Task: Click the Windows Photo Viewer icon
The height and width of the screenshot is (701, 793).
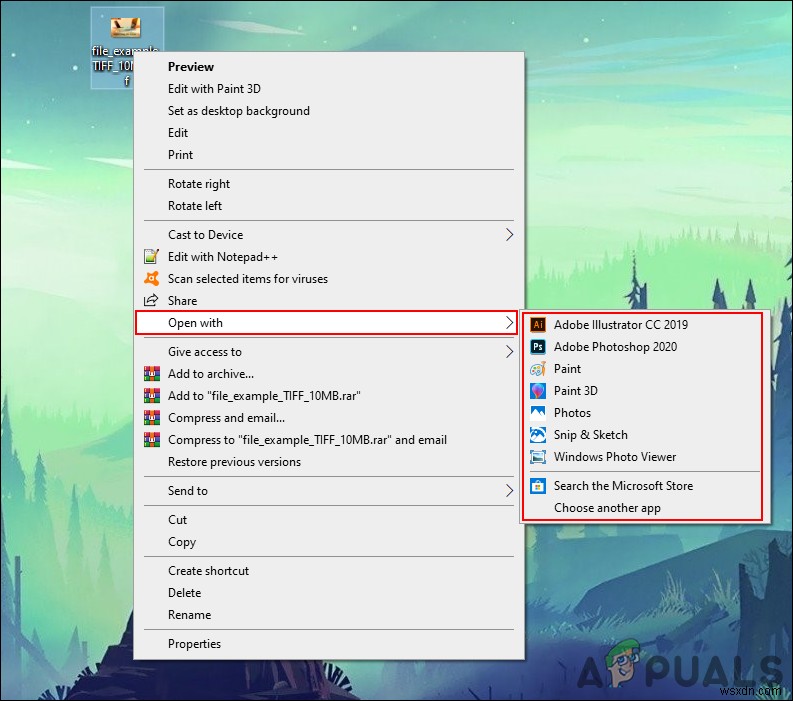Action: [538, 457]
